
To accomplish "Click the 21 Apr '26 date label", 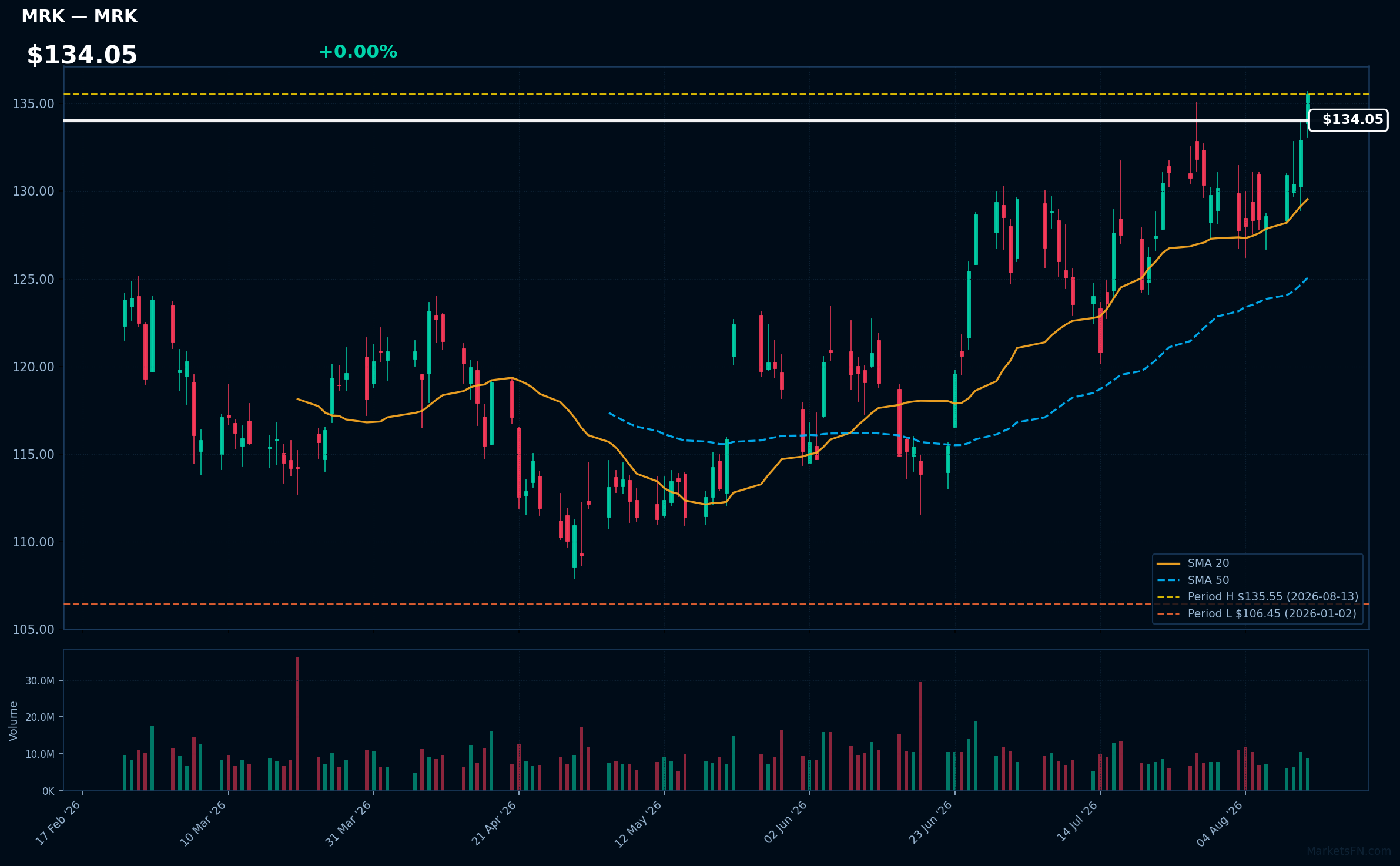I will coord(494,823).
